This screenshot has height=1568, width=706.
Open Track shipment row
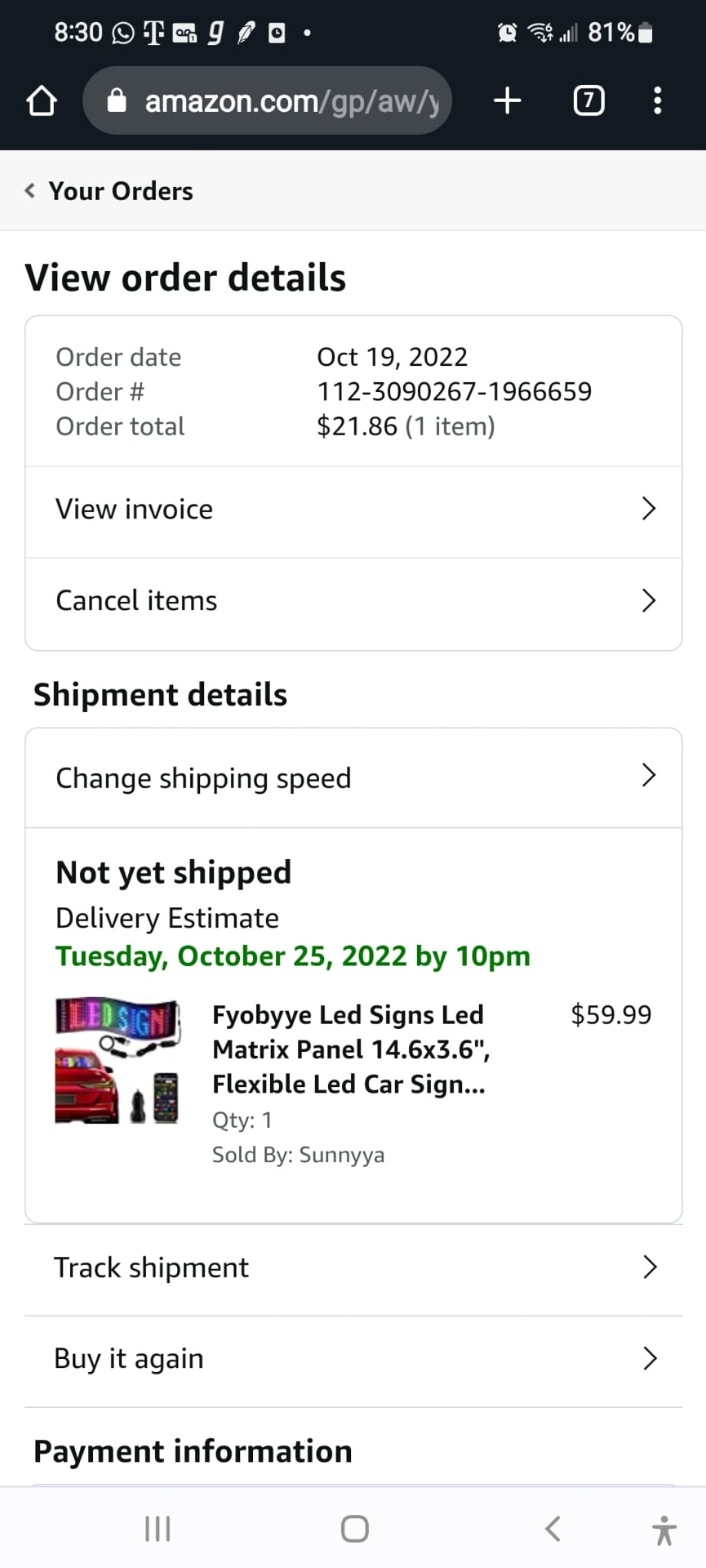[x=354, y=1267]
